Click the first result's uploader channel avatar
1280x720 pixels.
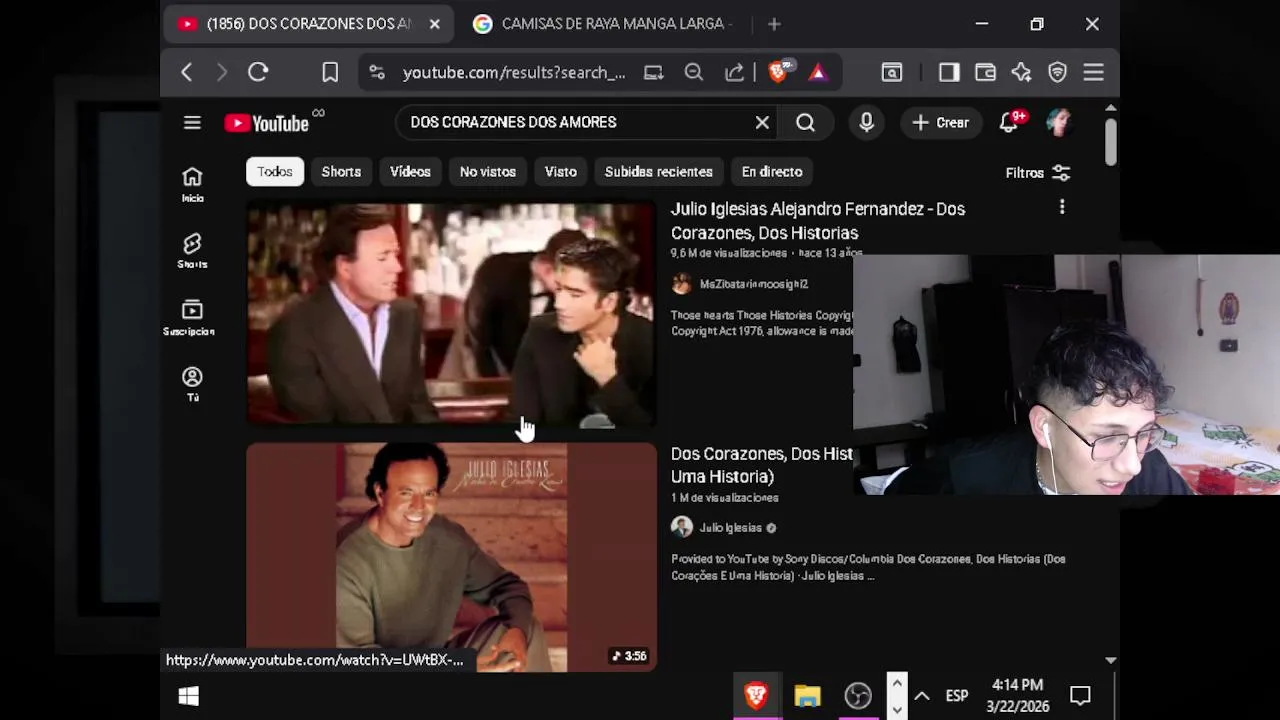point(682,284)
